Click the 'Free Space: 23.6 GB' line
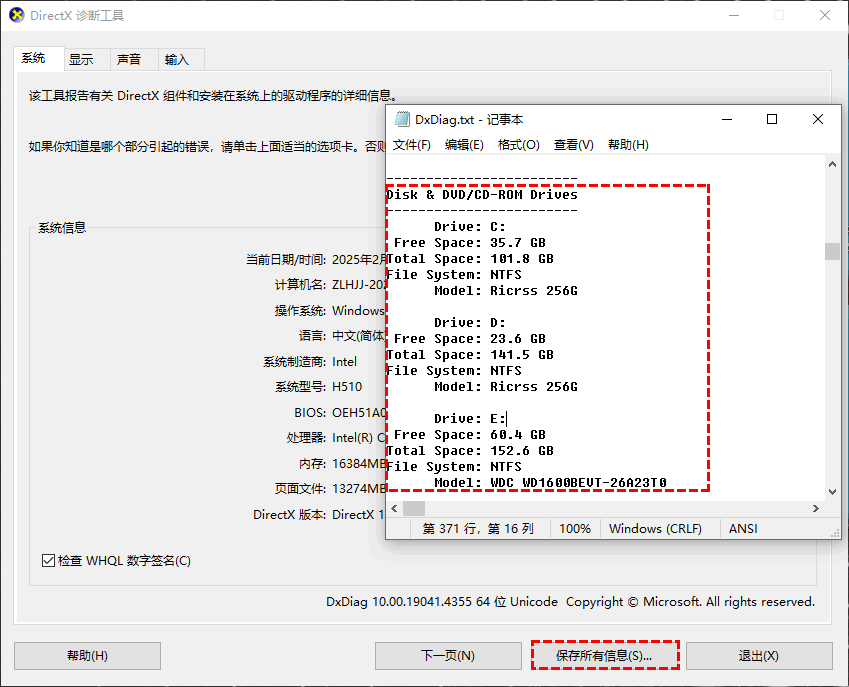 click(469, 339)
